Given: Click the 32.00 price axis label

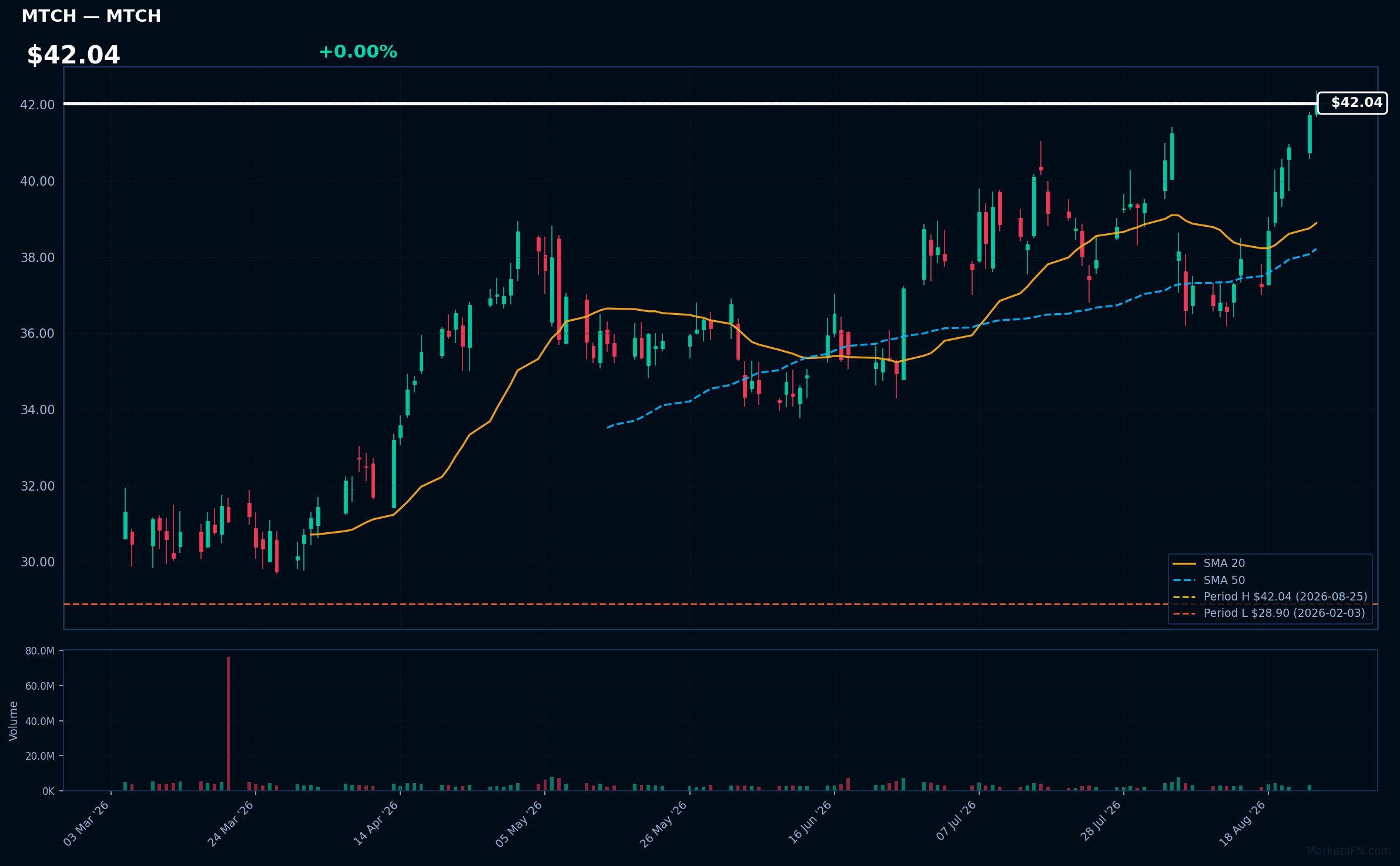Looking at the screenshot, I should click(x=38, y=486).
